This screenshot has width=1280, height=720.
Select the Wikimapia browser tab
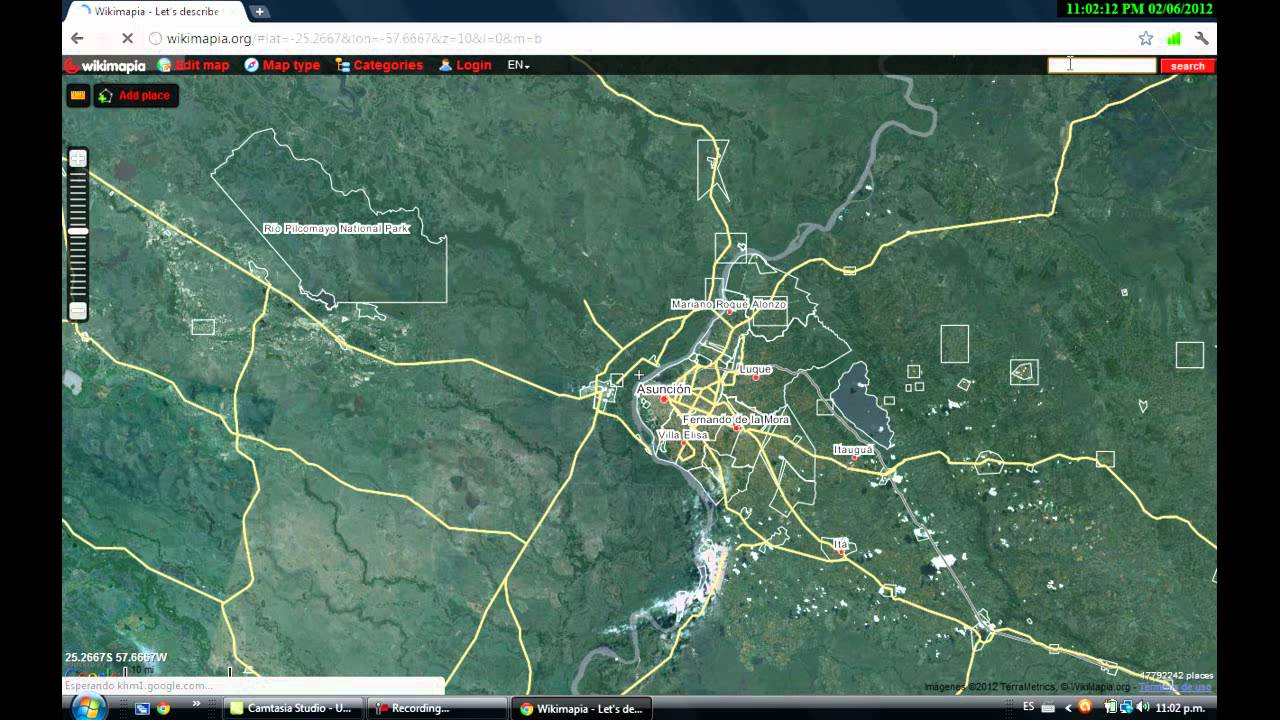pos(156,12)
